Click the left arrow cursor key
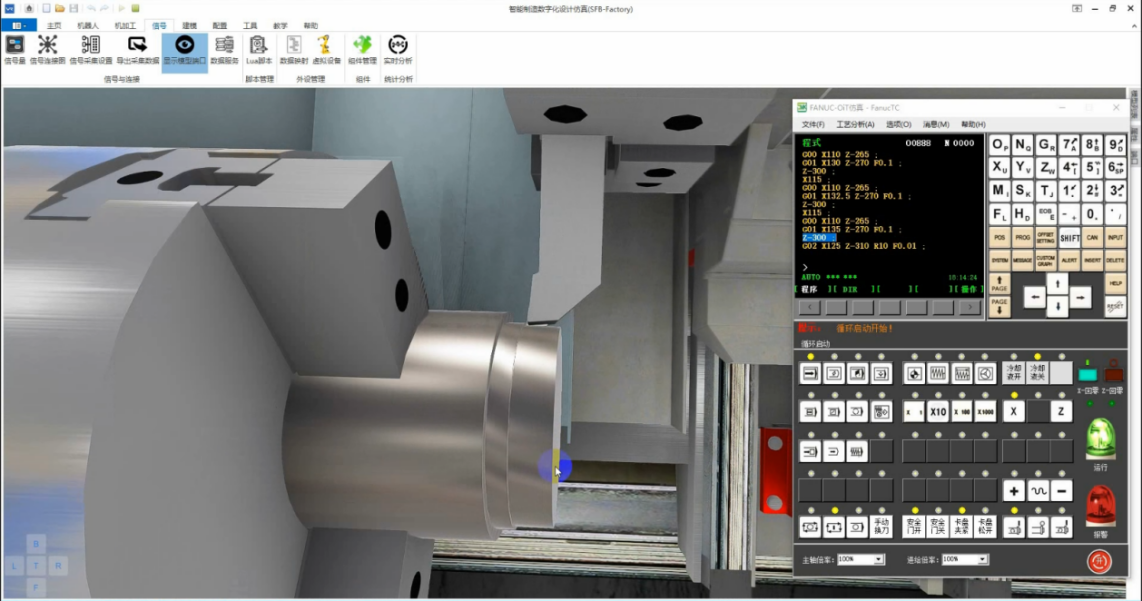This screenshot has height=601, width=1142. pyautogui.click(x=1034, y=297)
